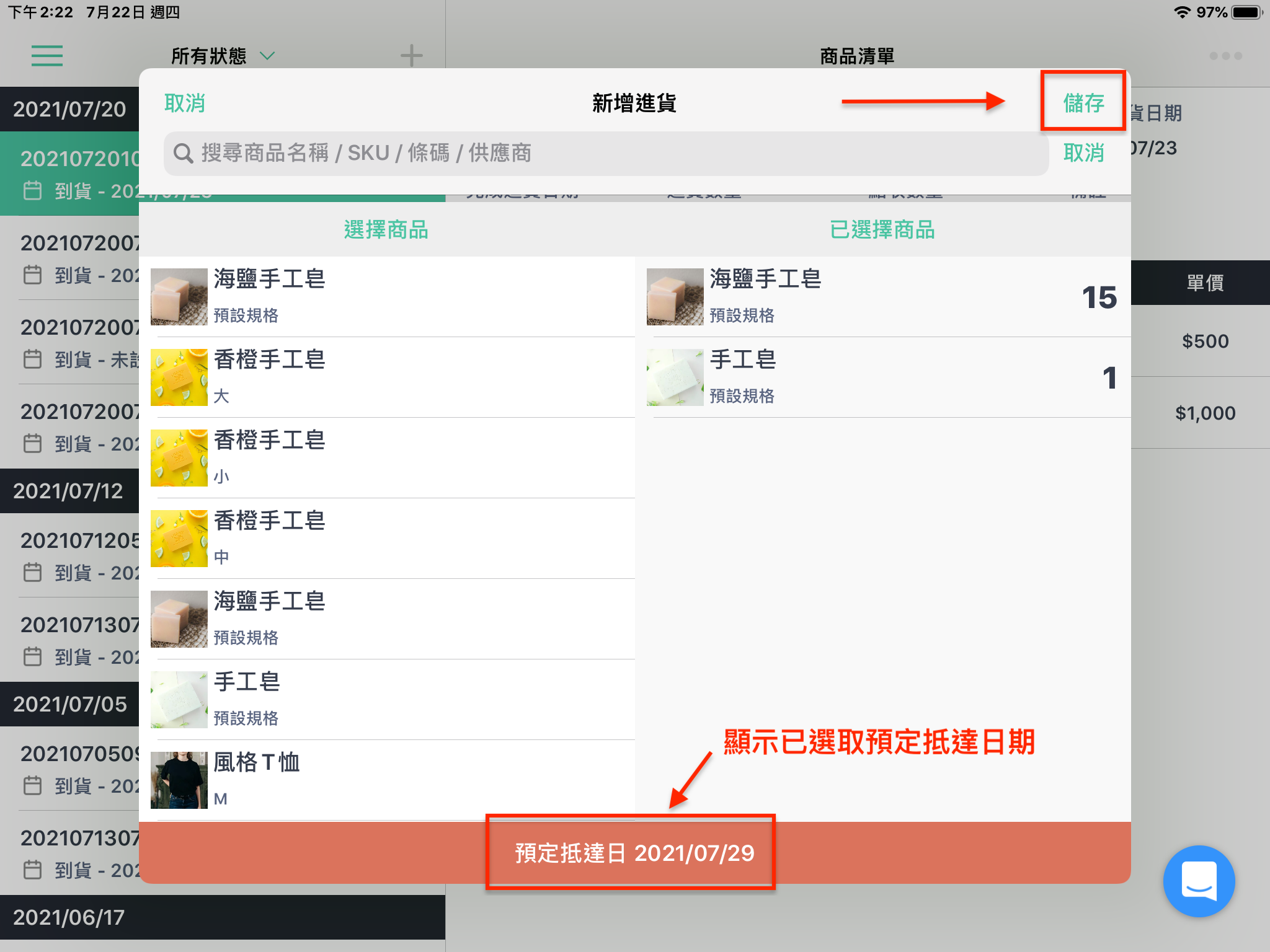The height and width of the screenshot is (952, 1270).
Task: Focus the product search field
Action: coord(606,153)
